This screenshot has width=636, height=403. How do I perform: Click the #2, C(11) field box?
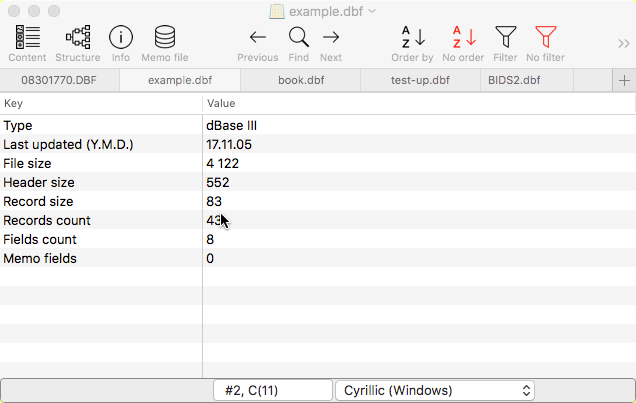[273, 390]
